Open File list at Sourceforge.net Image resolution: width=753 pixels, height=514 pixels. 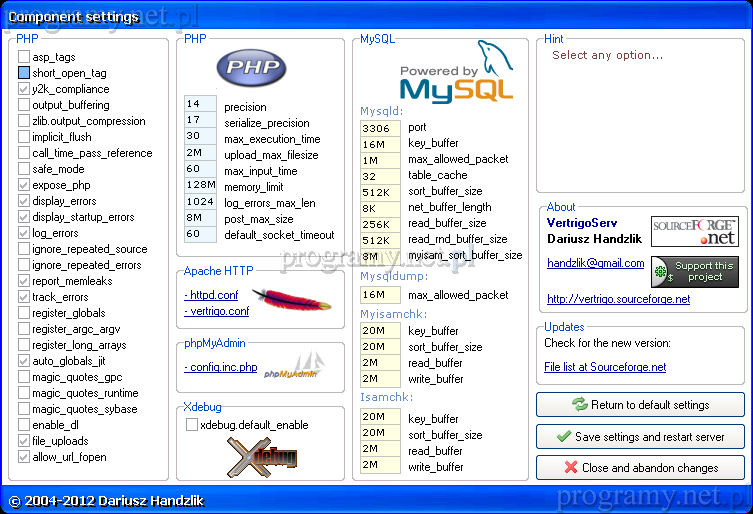click(604, 367)
